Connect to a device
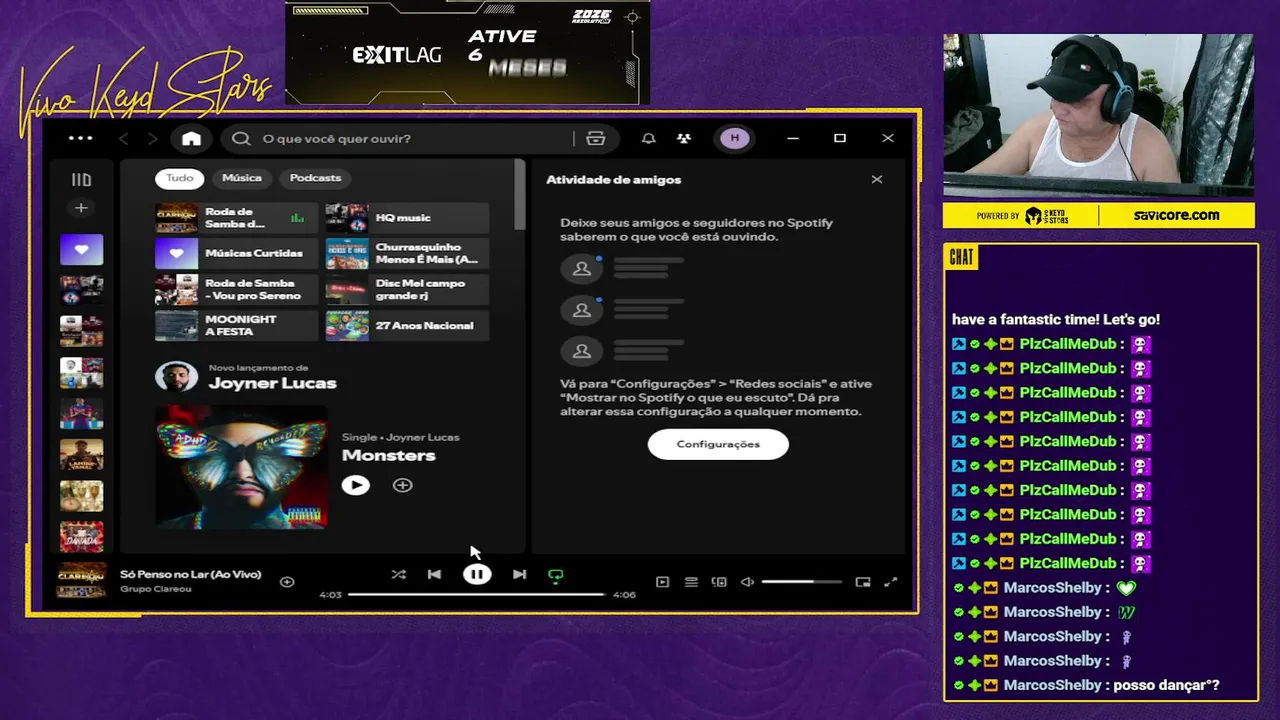Viewport: 1280px width, 720px height. (x=719, y=581)
